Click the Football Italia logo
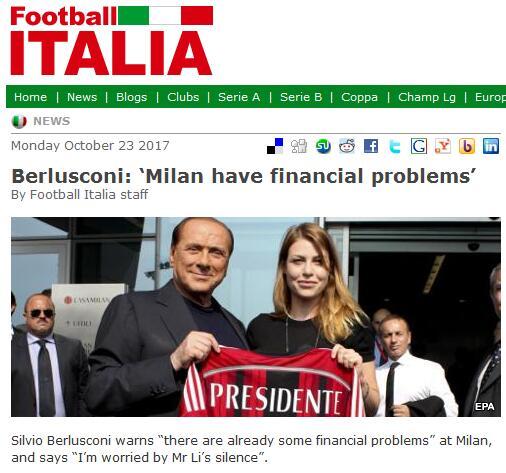Image resolution: width=506 pixels, height=473 pixels. tap(112, 41)
